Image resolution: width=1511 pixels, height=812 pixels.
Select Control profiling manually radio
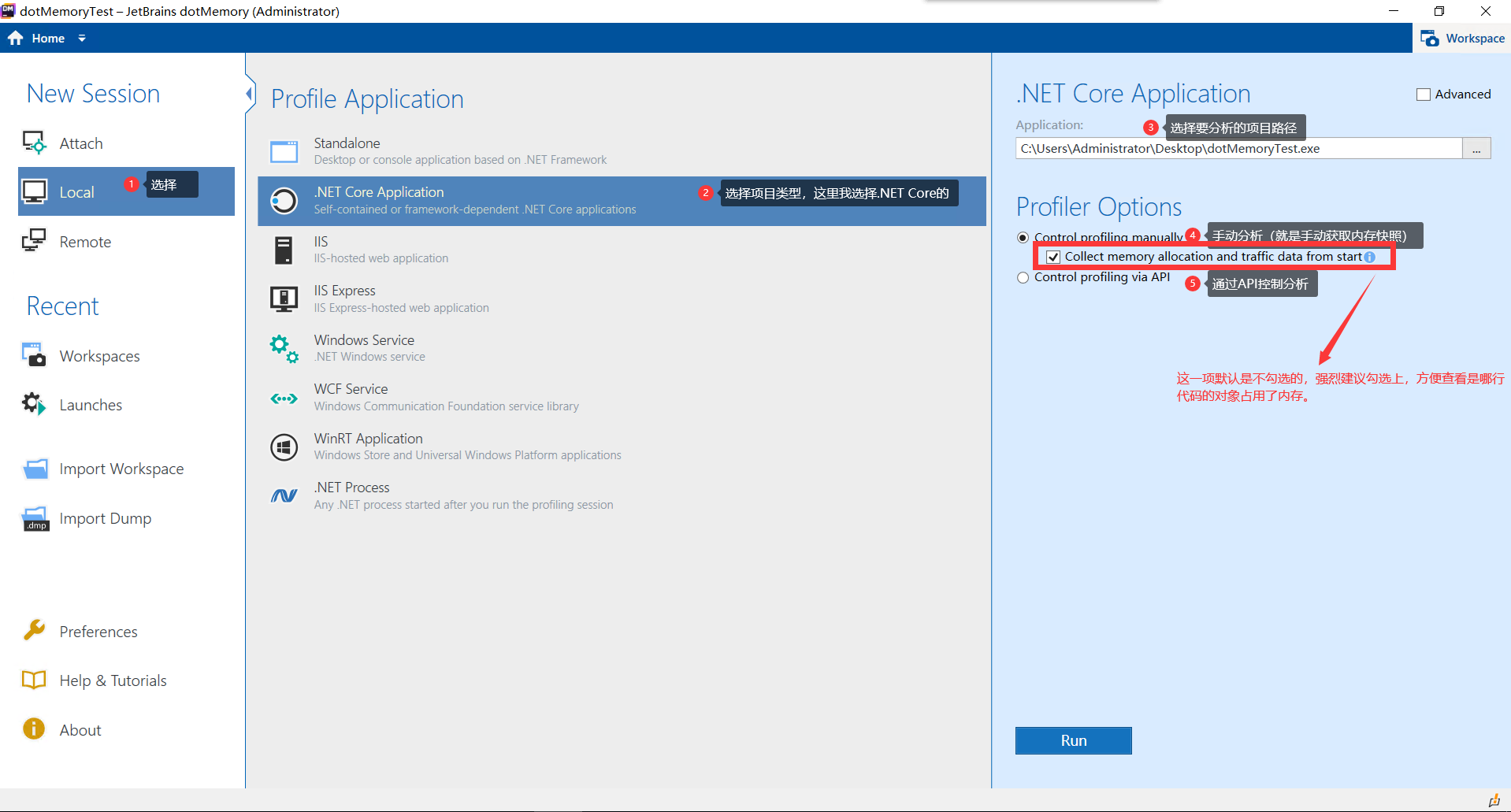[x=1023, y=237]
